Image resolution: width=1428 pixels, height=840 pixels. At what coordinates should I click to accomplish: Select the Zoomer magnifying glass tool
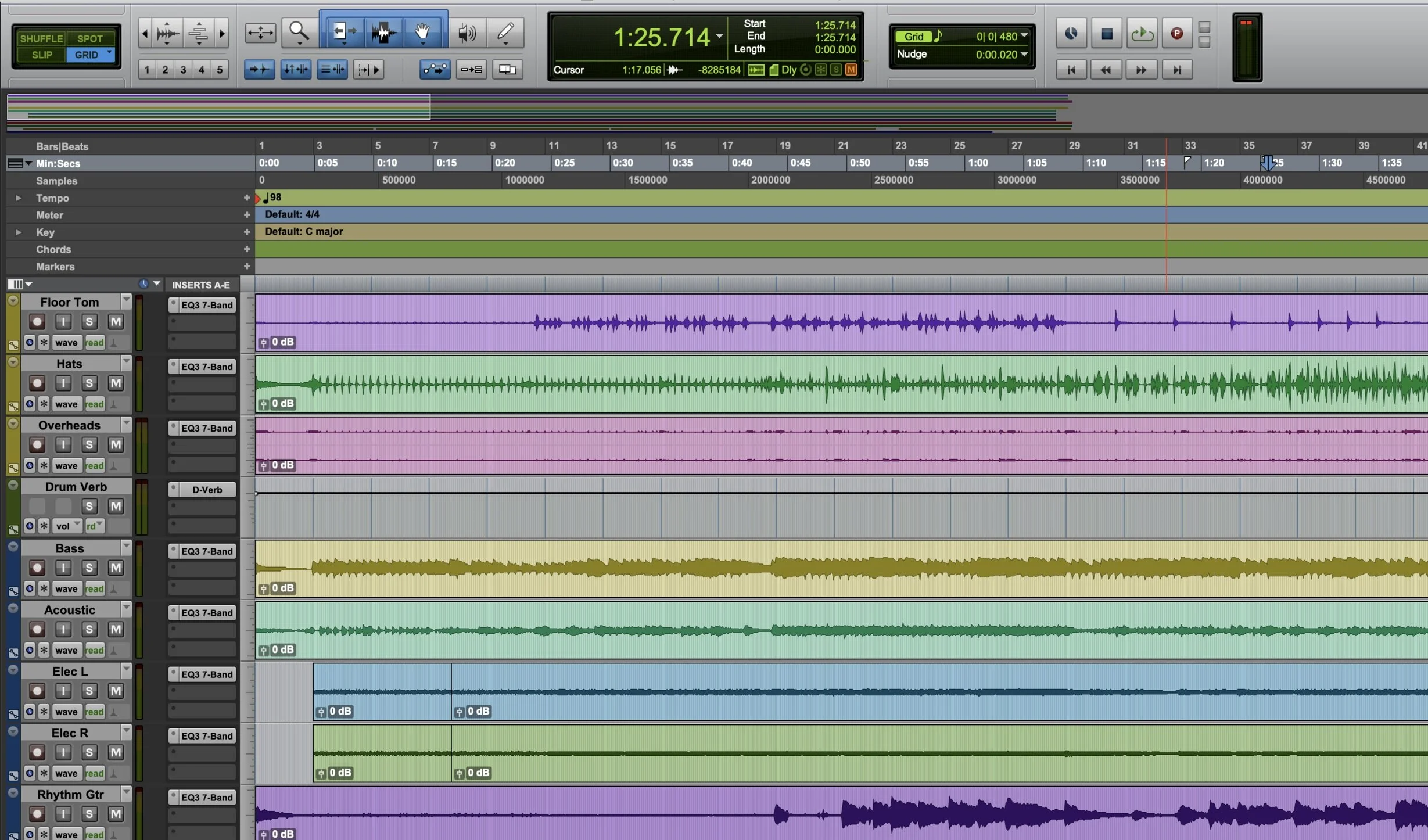pyautogui.click(x=299, y=31)
